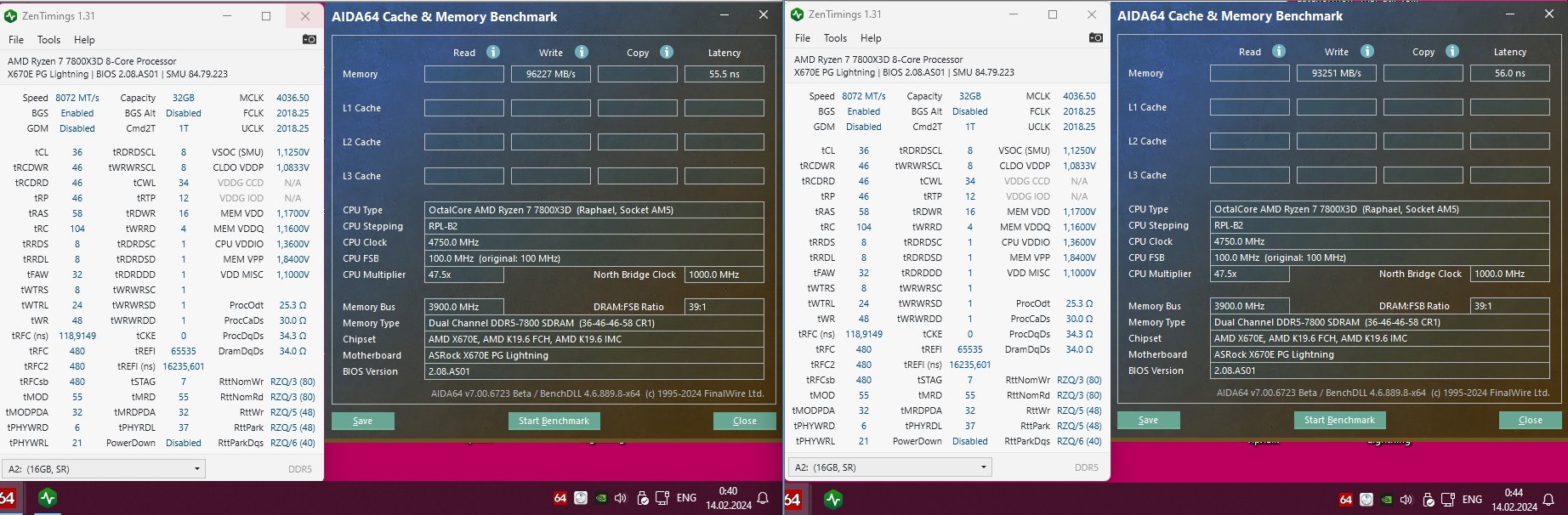
Task: Open volume speaker icon near 0:44 clock
Action: pyautogui.click(x=1406, y=500)
